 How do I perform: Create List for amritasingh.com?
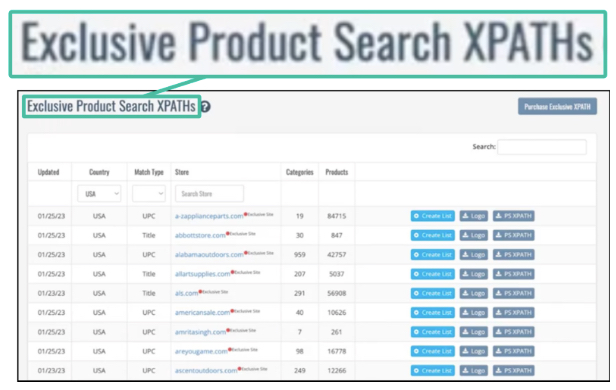tap(433, 332)
